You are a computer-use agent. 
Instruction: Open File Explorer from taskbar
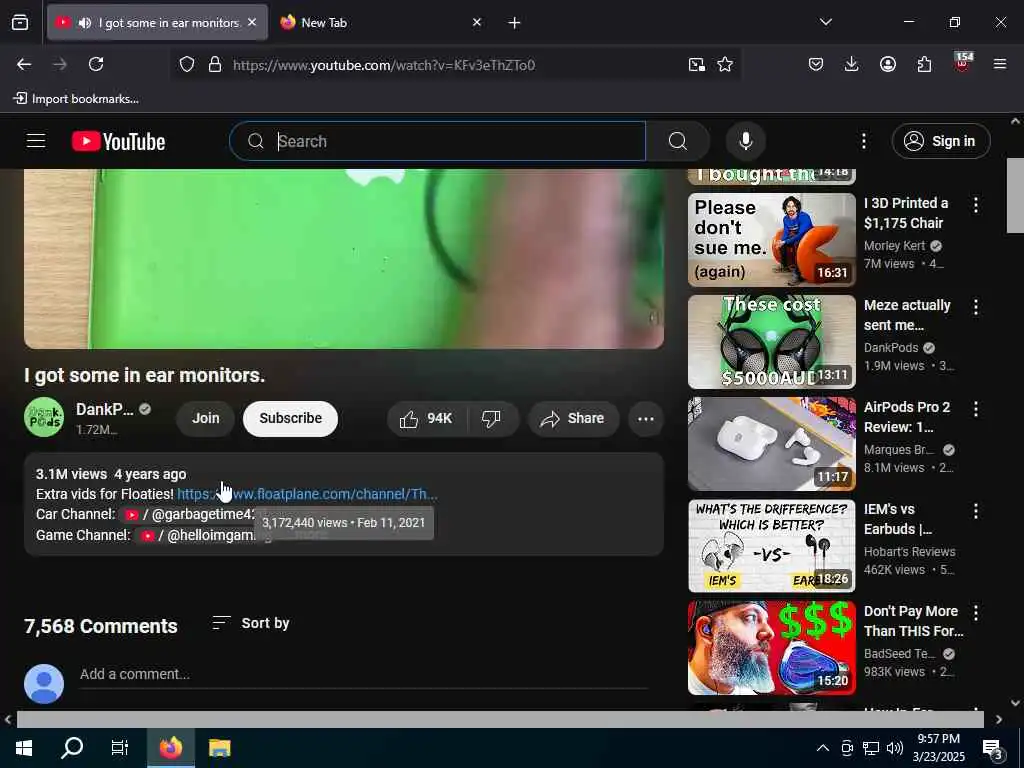[219, 748]
